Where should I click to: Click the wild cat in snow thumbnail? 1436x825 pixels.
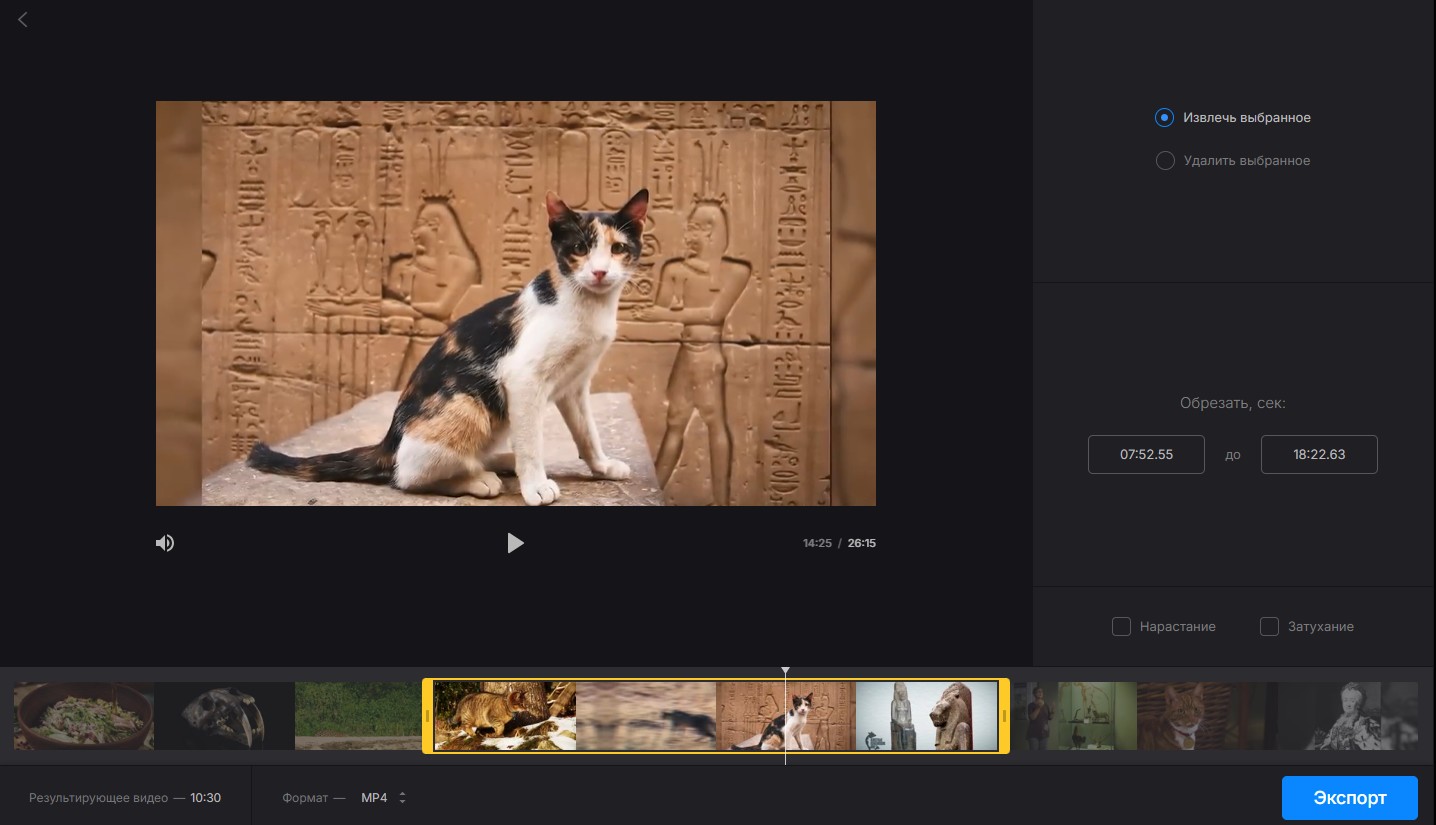504,716
